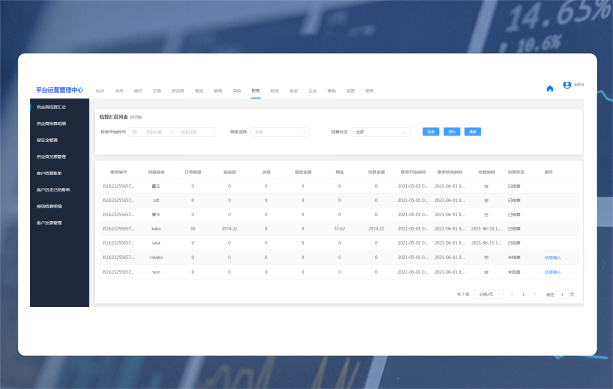Click 结算确认 link in the cokaka row

(x=553, y=258)
